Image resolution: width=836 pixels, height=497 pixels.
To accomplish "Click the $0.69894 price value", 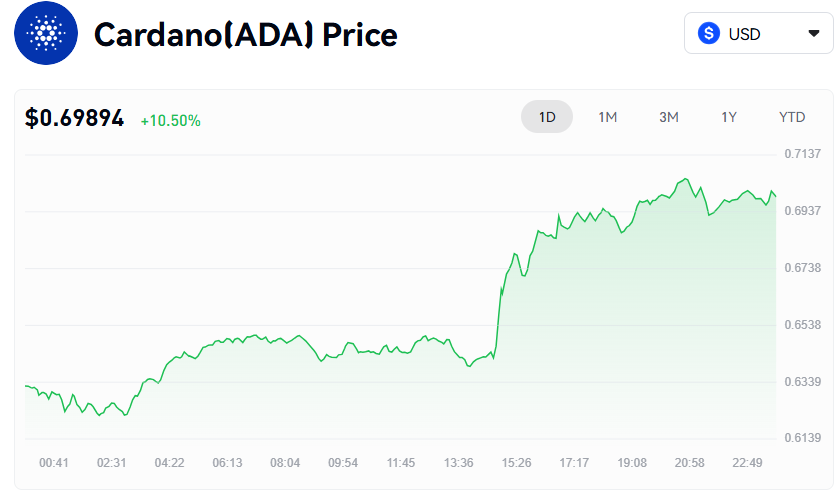I will coord(75,118).
